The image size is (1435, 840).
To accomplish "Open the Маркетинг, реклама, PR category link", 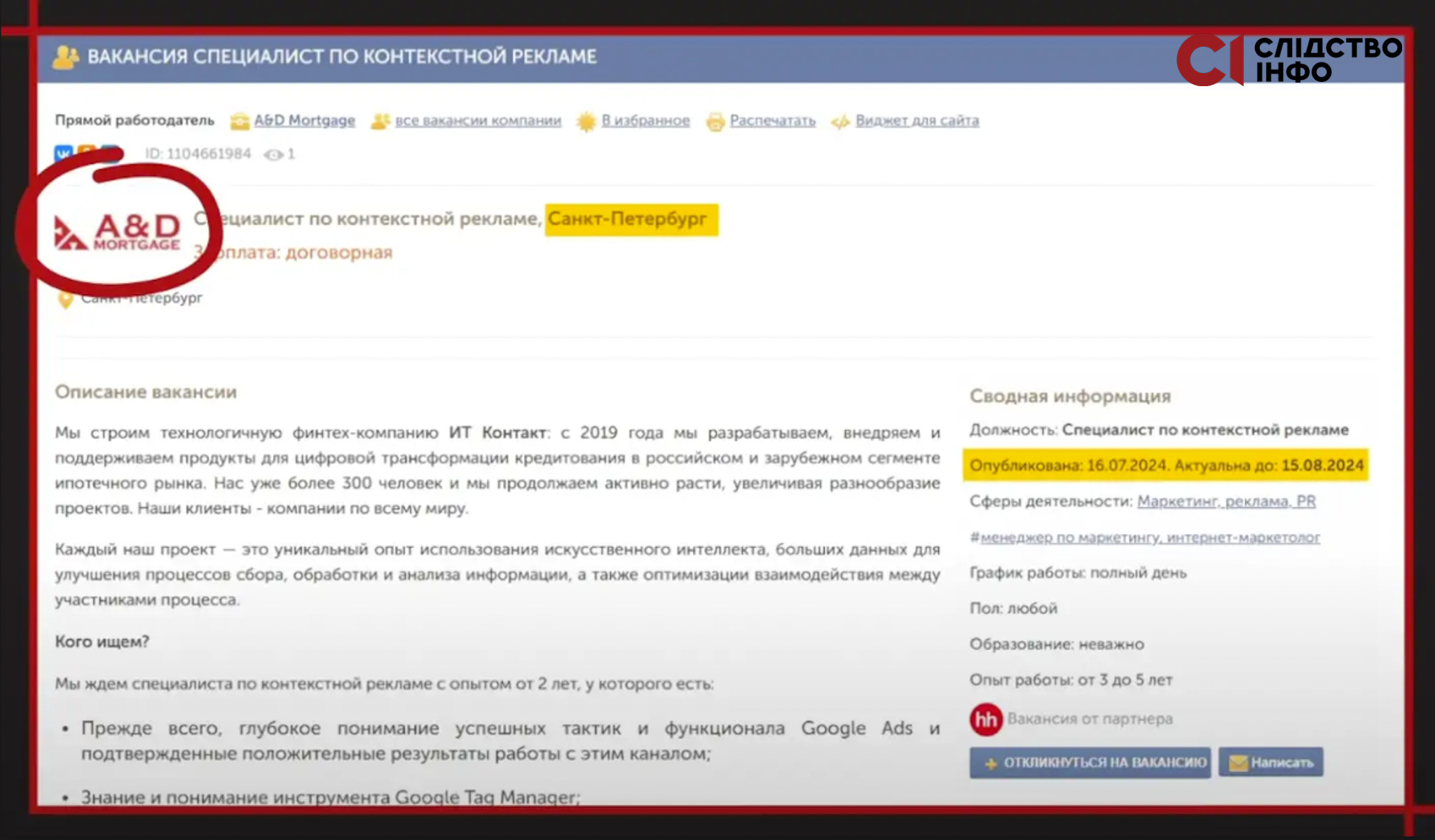I will 1226,501.
